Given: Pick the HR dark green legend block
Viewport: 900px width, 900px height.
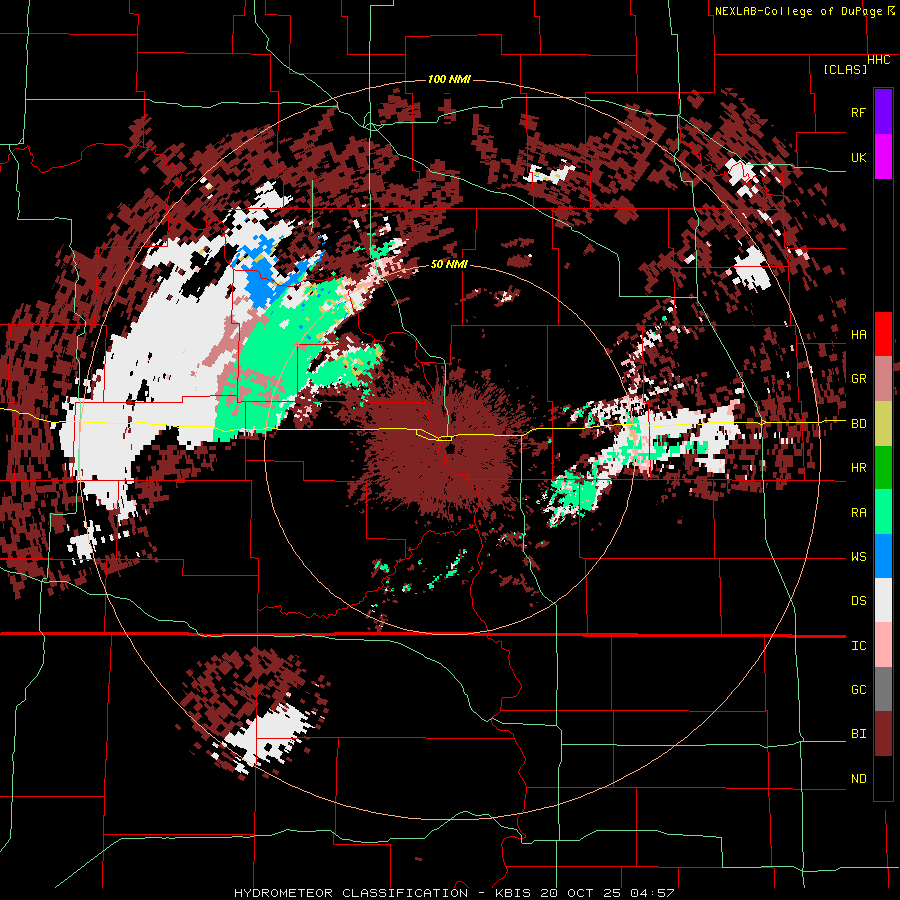Looking at the screenshot, I should tap(883, 468).
